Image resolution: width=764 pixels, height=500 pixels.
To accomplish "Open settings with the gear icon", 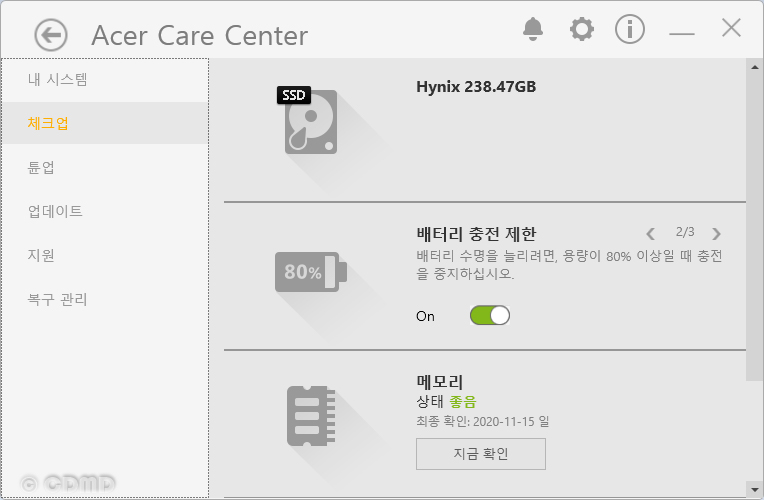I will coord(582,29).
